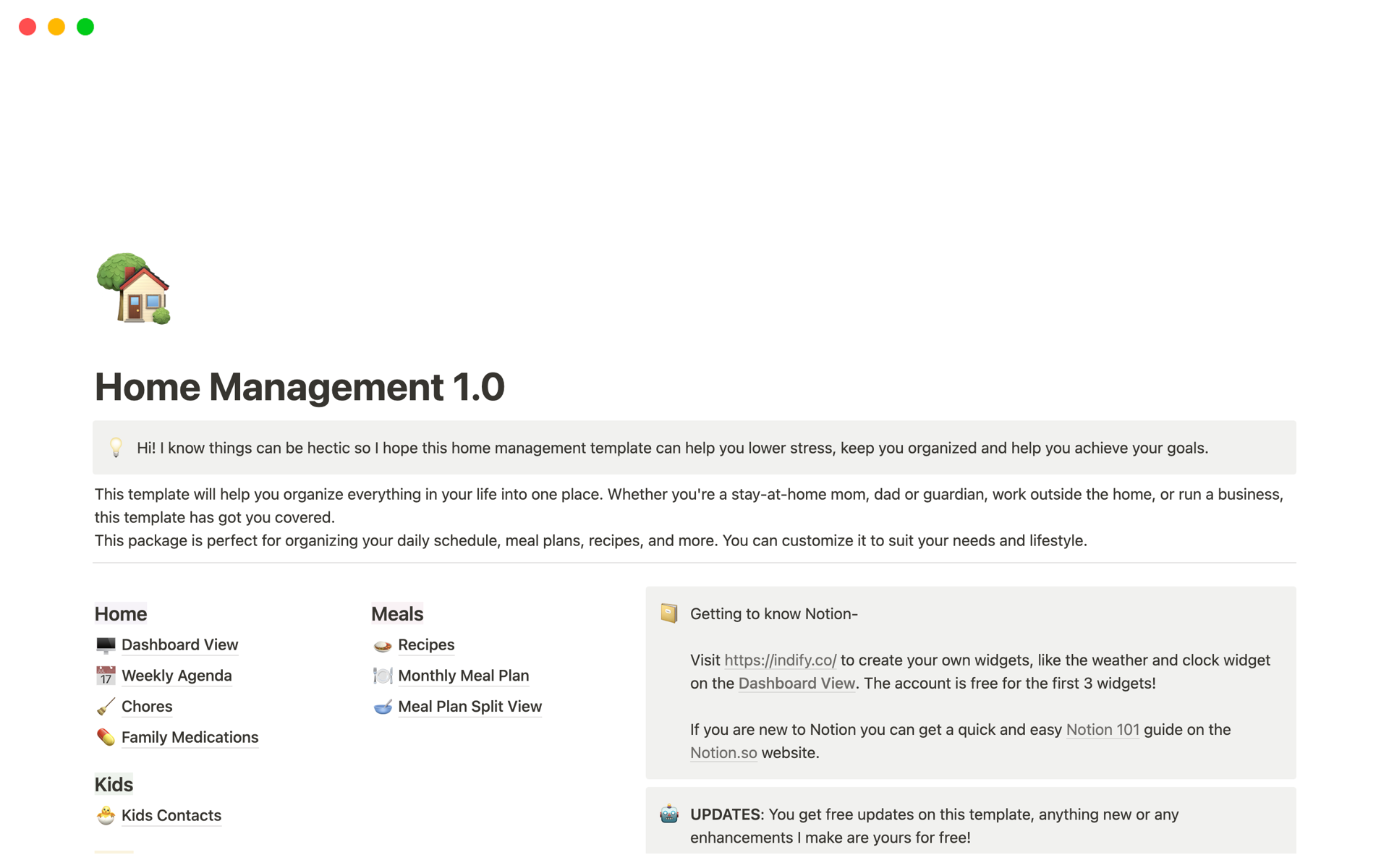The image size is (1389, 868).
Task: Open the Notion.so website link
Action: pos(723,753)
